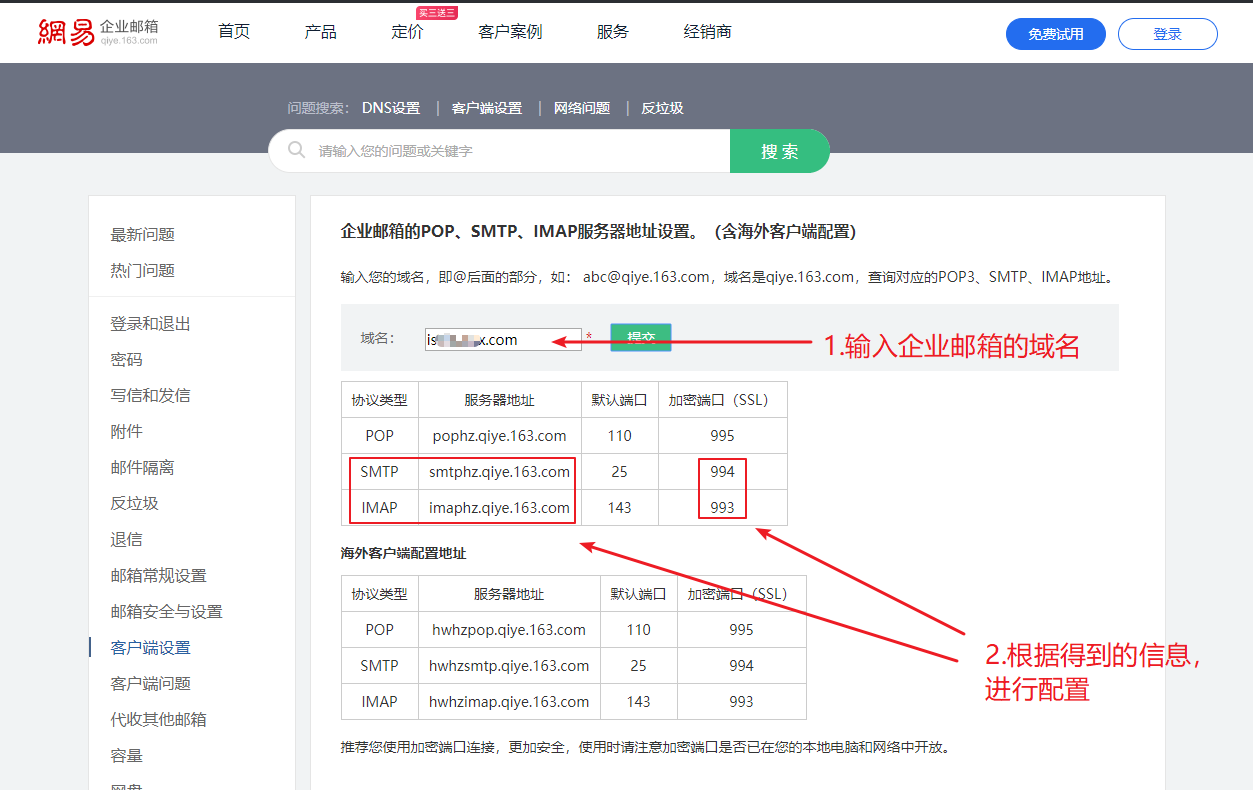Click the 反垃圾 quick search link
Screen dimensions: 1253x790
[x=662, y=108]
